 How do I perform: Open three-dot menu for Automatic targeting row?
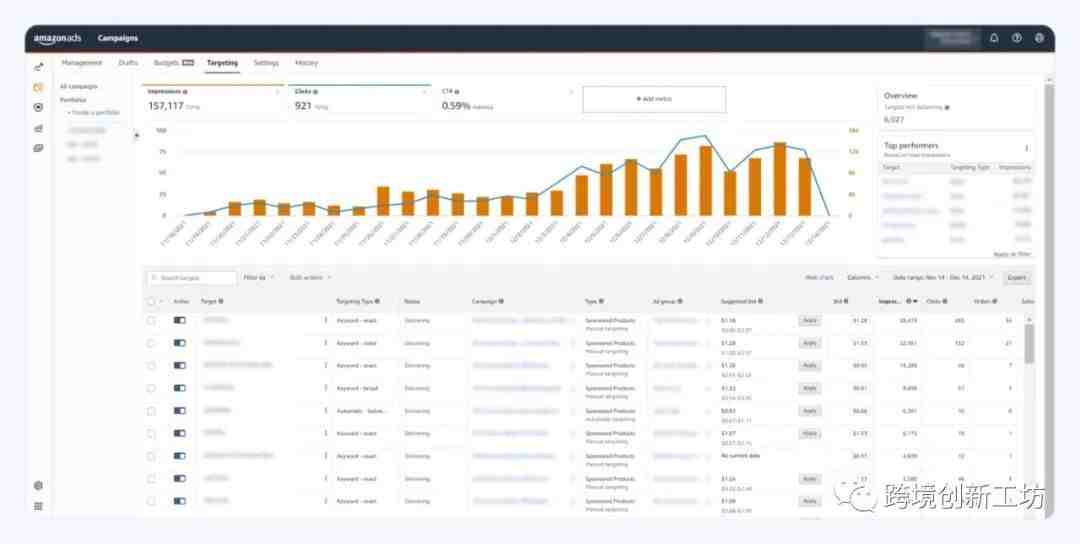coord(326,411)
